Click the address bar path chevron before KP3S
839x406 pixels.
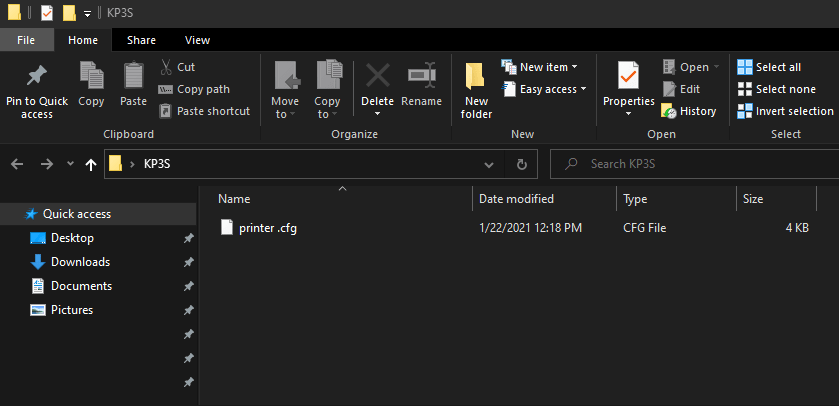(x=132, y=164)
